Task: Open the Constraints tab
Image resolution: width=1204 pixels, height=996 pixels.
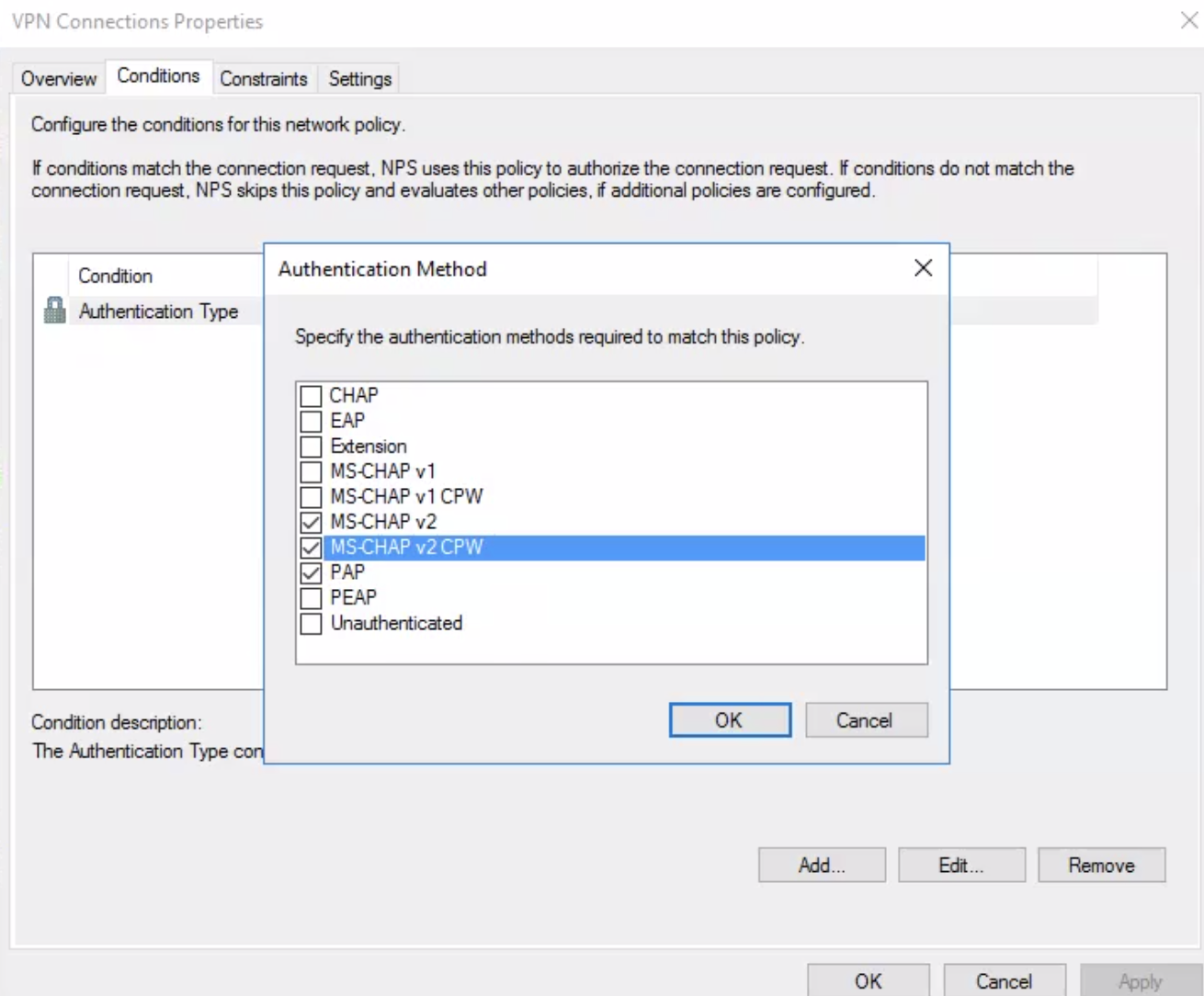Action: [x=264, y=79]
